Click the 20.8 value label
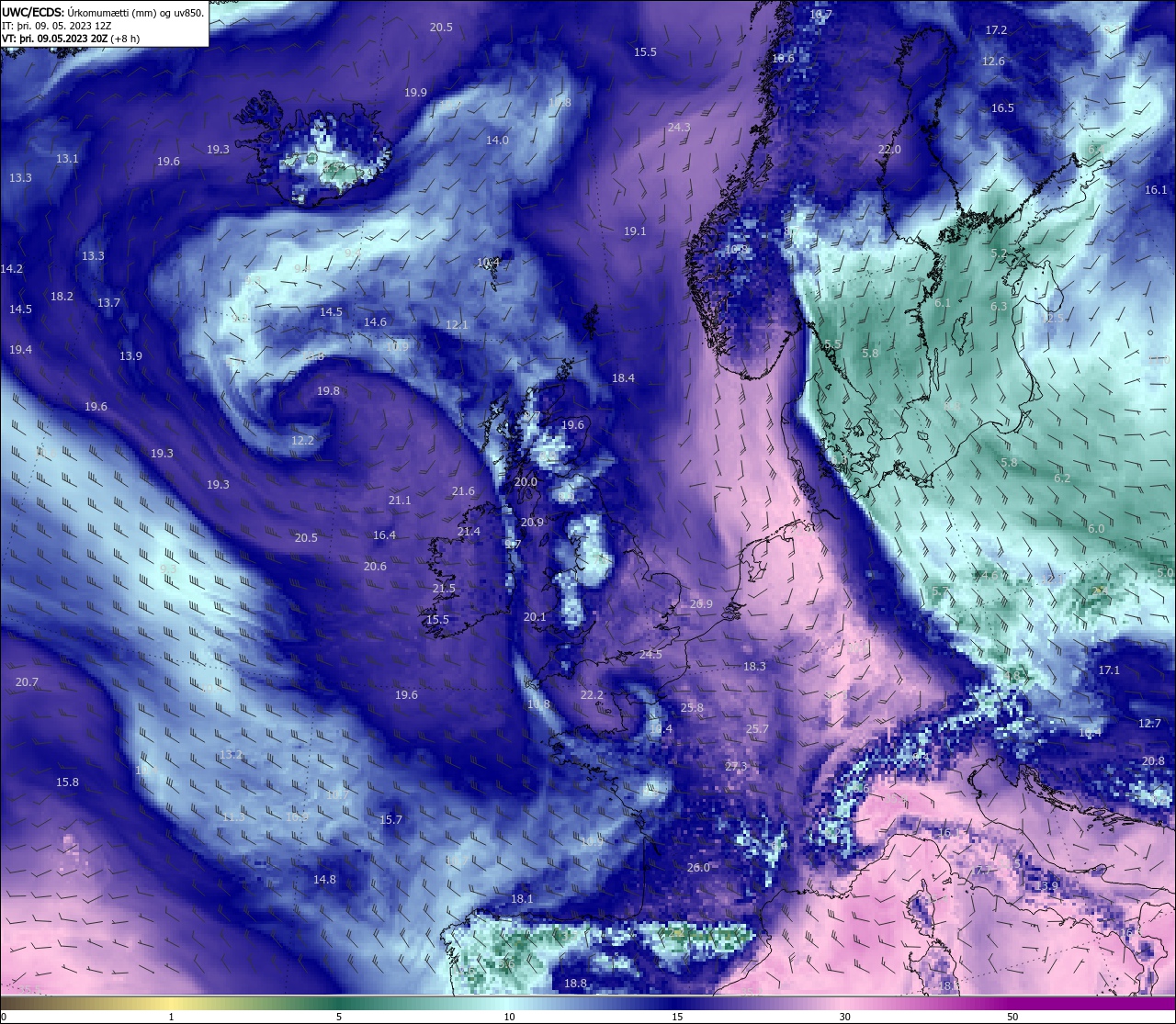 pyautogui.click(x=1153, y=761)
